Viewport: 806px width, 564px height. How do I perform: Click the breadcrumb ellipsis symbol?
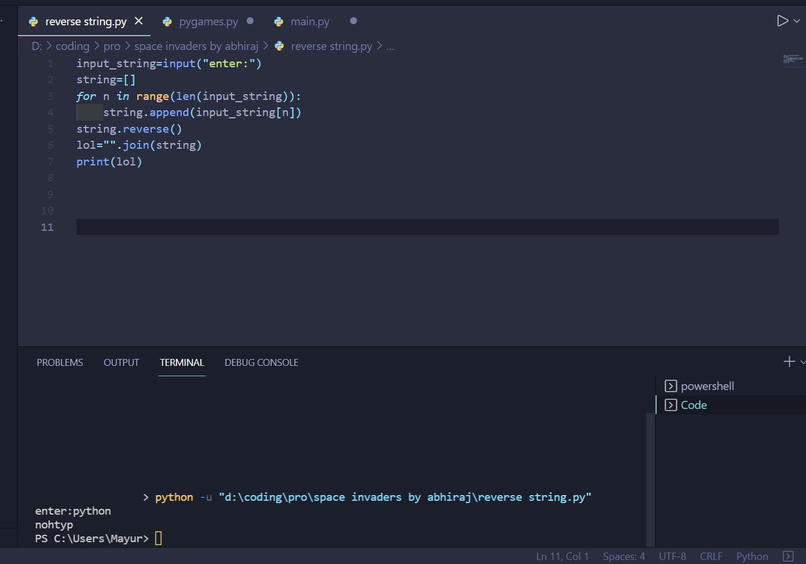390,46
